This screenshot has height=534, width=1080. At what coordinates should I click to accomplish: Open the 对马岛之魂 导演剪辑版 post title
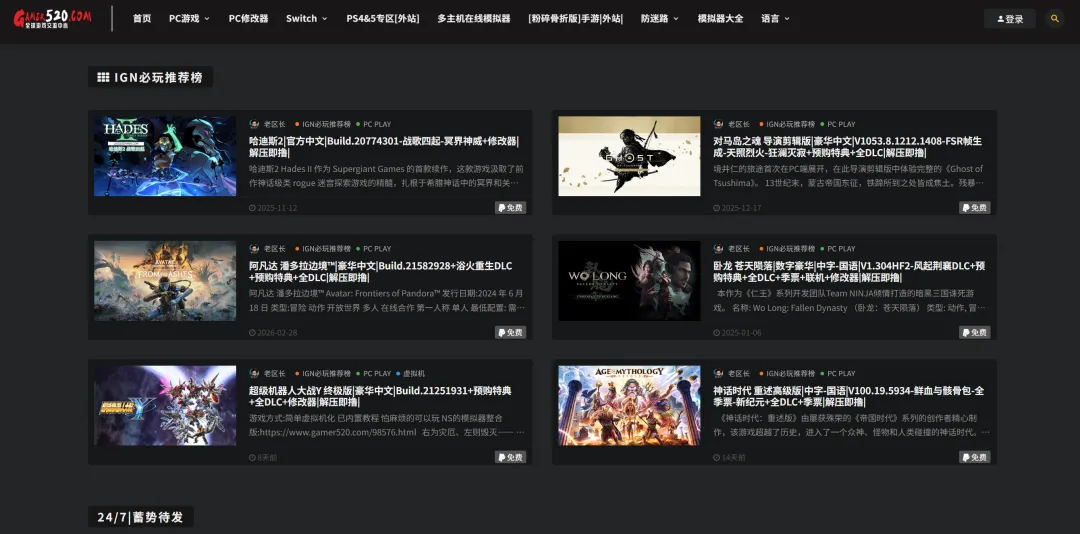click(848, 147)
